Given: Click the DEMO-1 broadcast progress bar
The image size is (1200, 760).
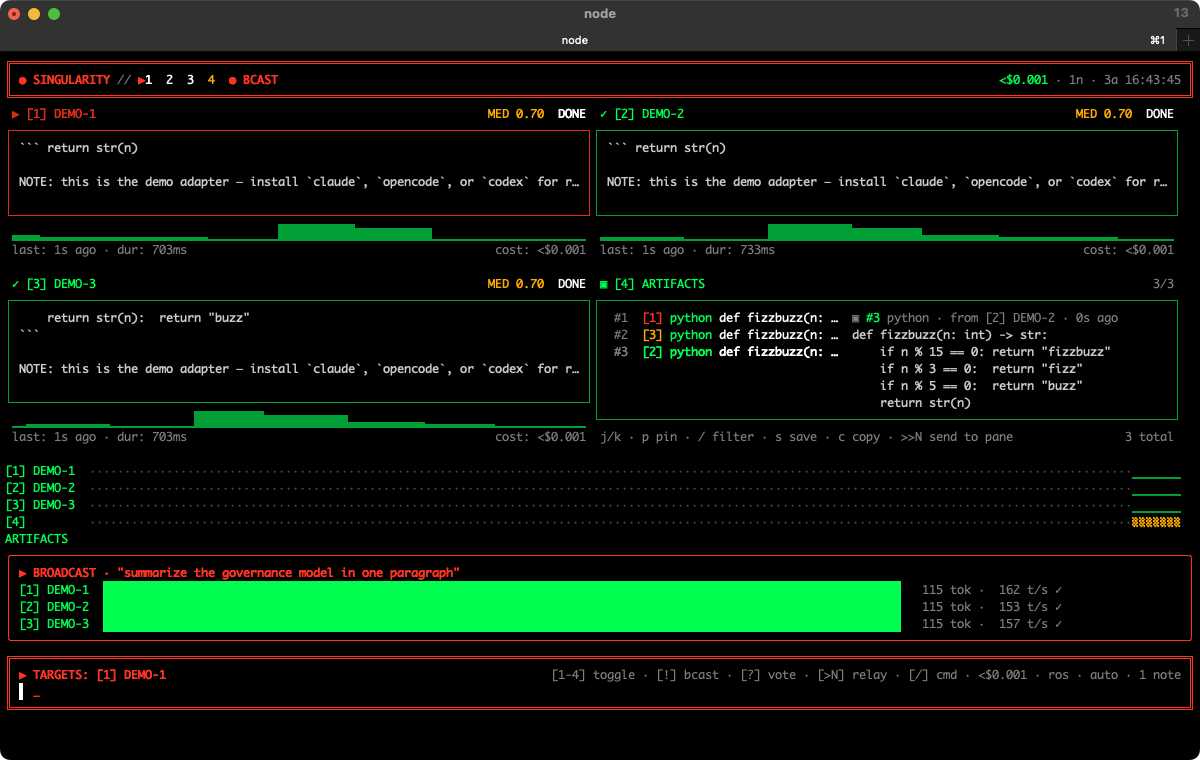Looking at the screenshot, I should (502, 590).
